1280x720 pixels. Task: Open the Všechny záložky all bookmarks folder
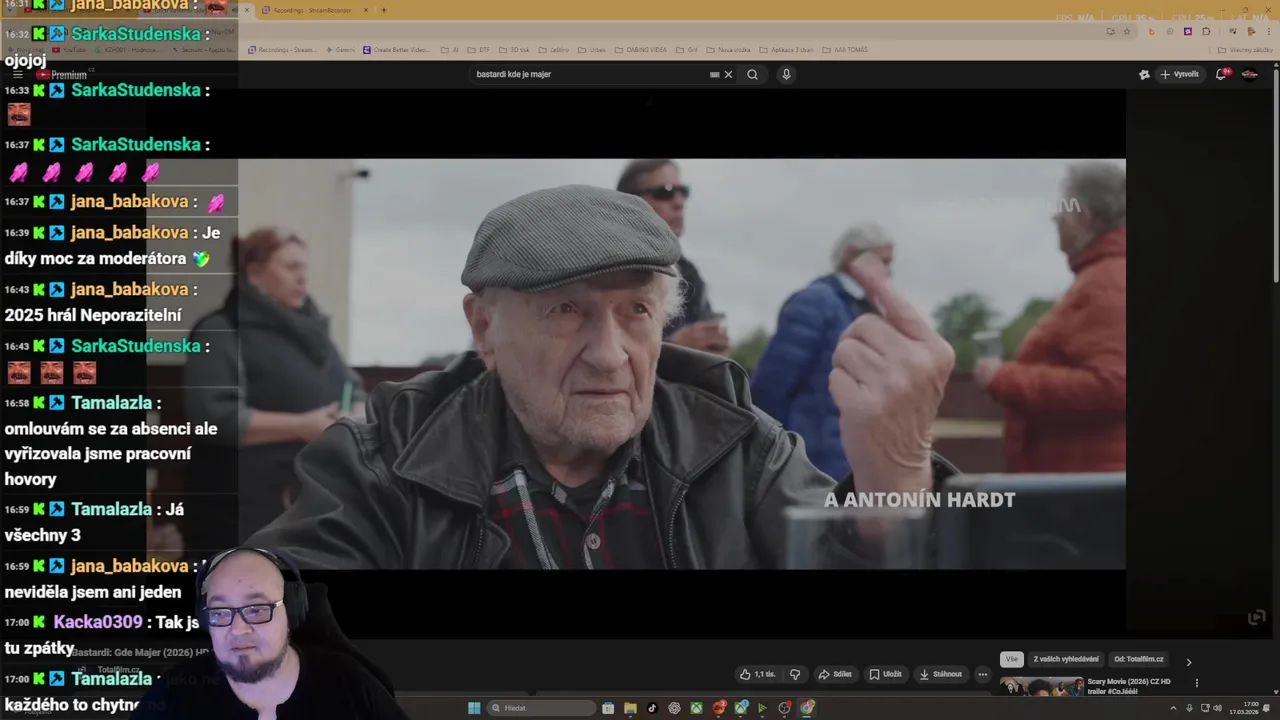pyautogui.click(x=1246, y=50)
